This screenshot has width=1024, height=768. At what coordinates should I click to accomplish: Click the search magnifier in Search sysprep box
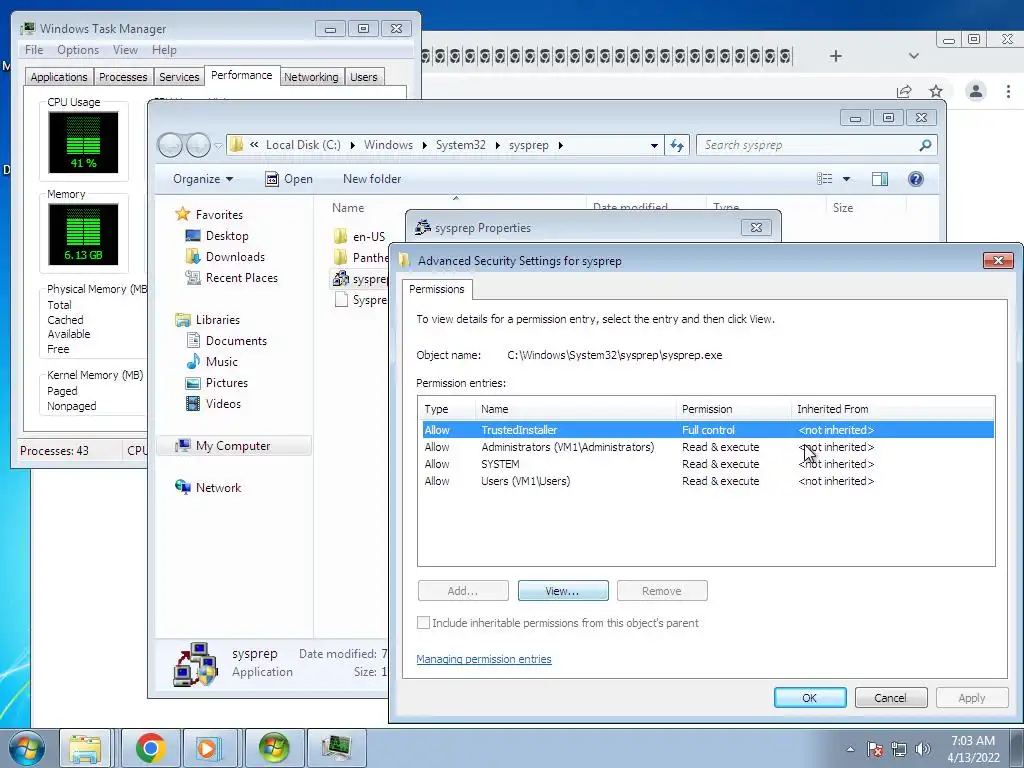click(x=925, y=145)
